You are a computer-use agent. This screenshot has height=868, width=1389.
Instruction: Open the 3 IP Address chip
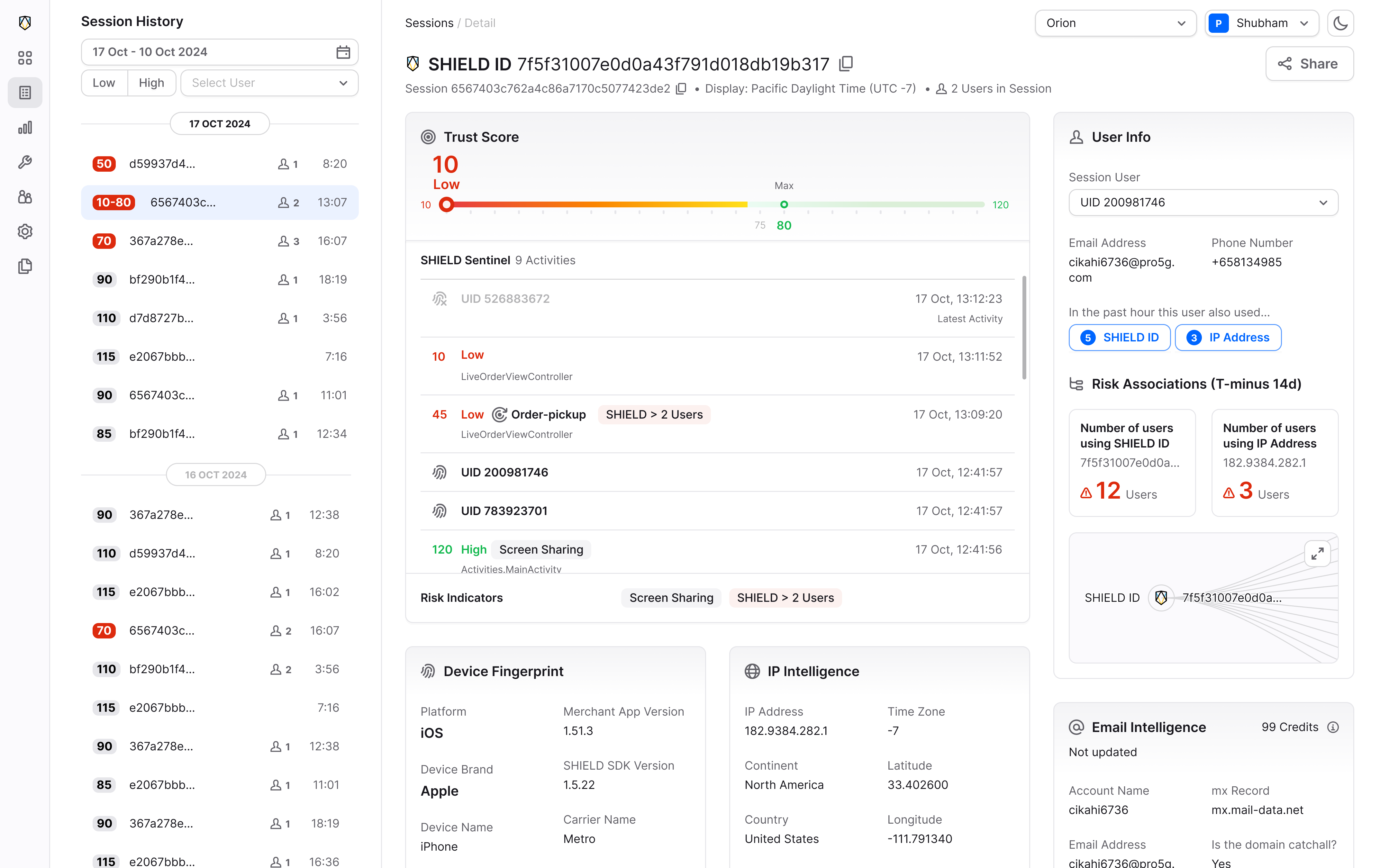[x=1228, y=338]
